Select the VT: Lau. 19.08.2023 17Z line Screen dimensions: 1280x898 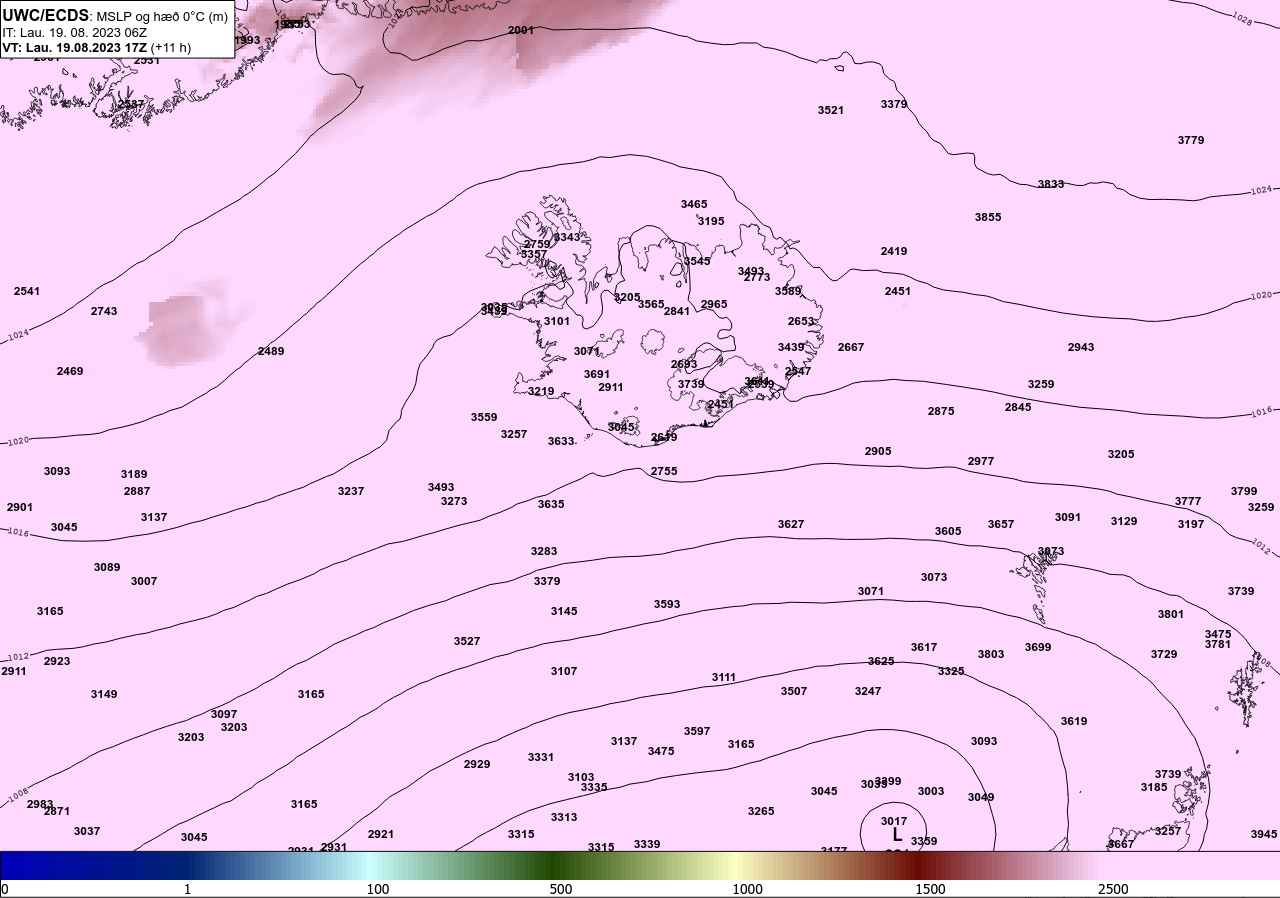(74, 47)
